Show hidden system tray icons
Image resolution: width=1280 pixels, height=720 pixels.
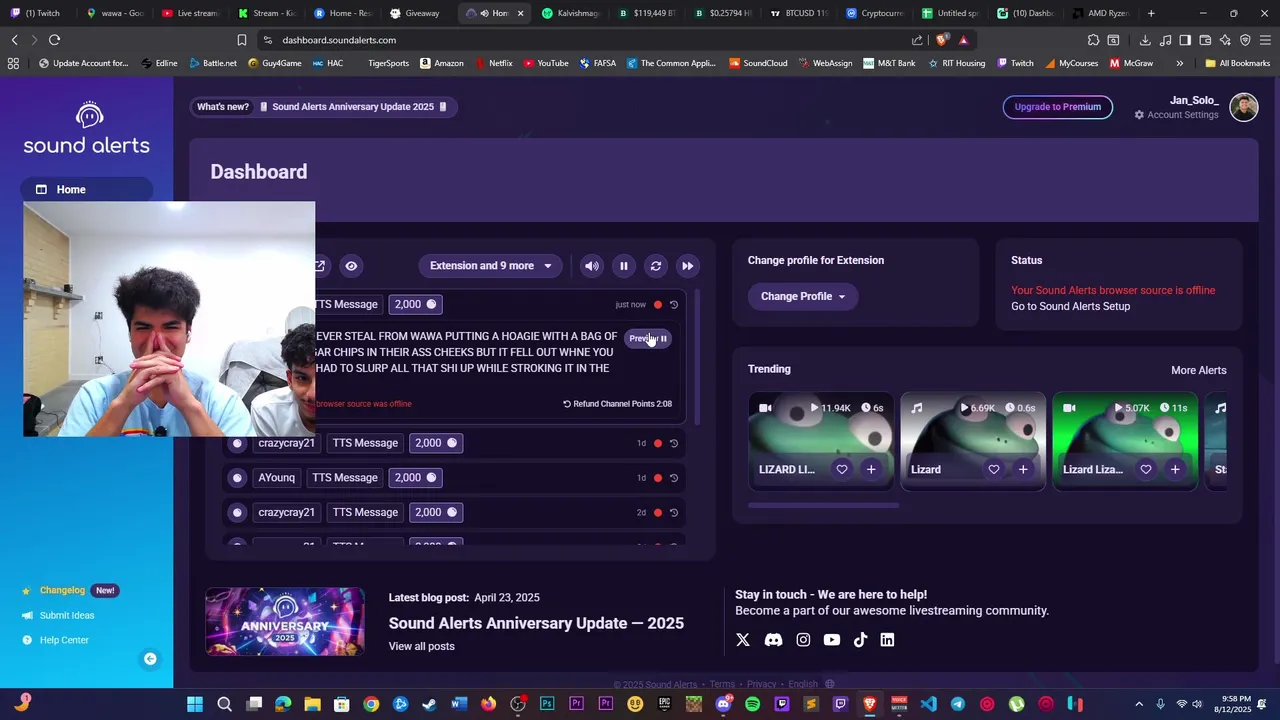[1139, 704]
